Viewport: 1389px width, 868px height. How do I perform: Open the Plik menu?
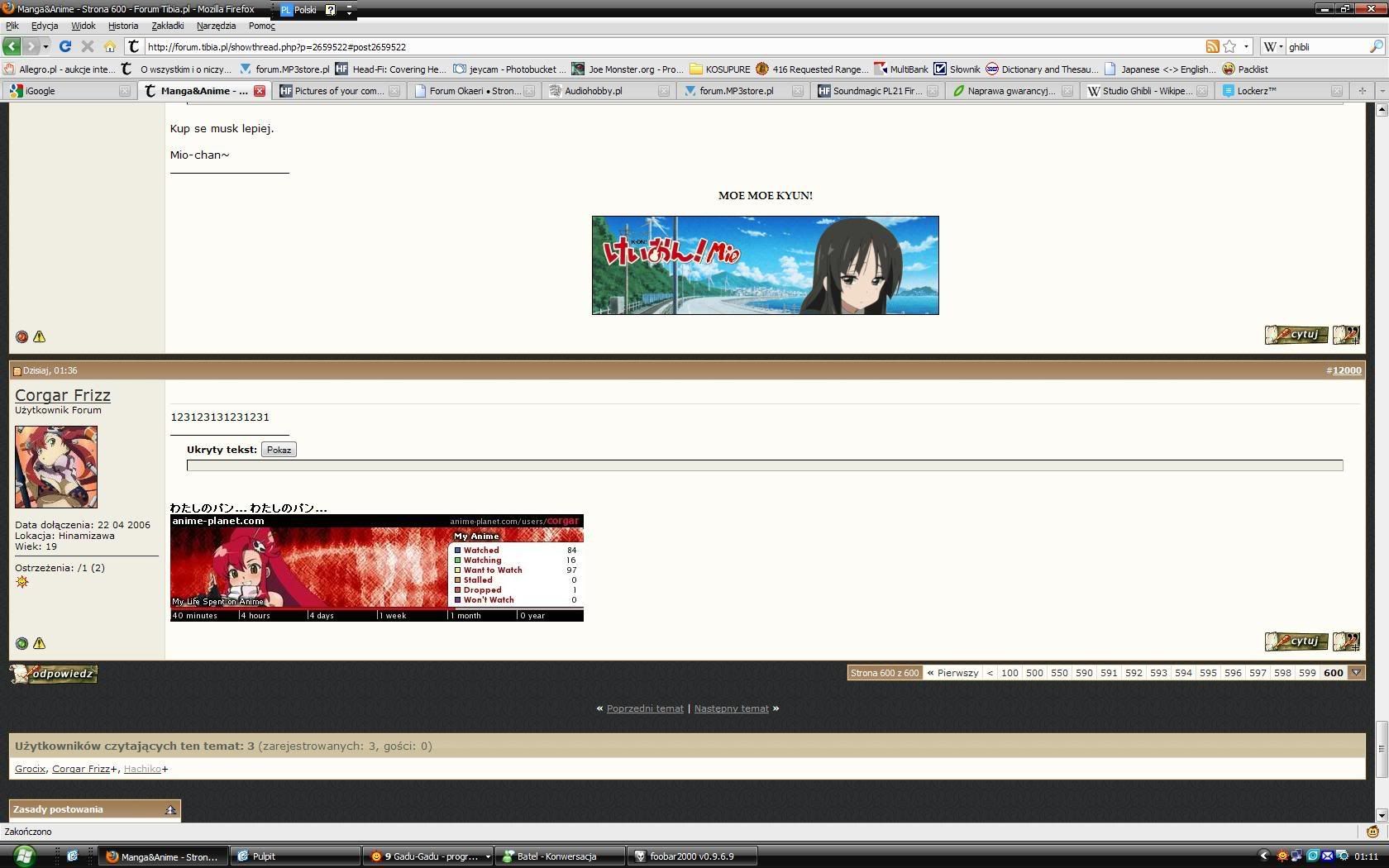pyautogui.click(x=12, y=26)
